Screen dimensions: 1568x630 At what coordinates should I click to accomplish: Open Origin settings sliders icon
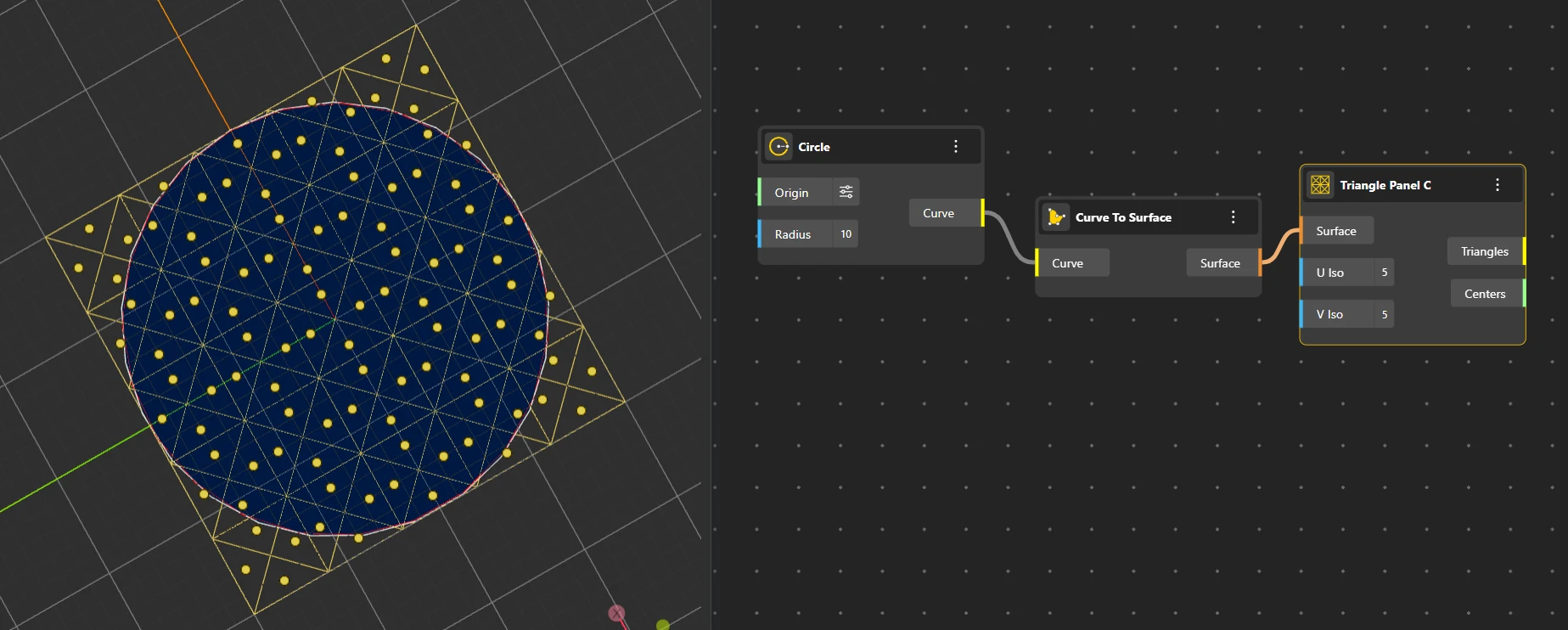[846, 192]
